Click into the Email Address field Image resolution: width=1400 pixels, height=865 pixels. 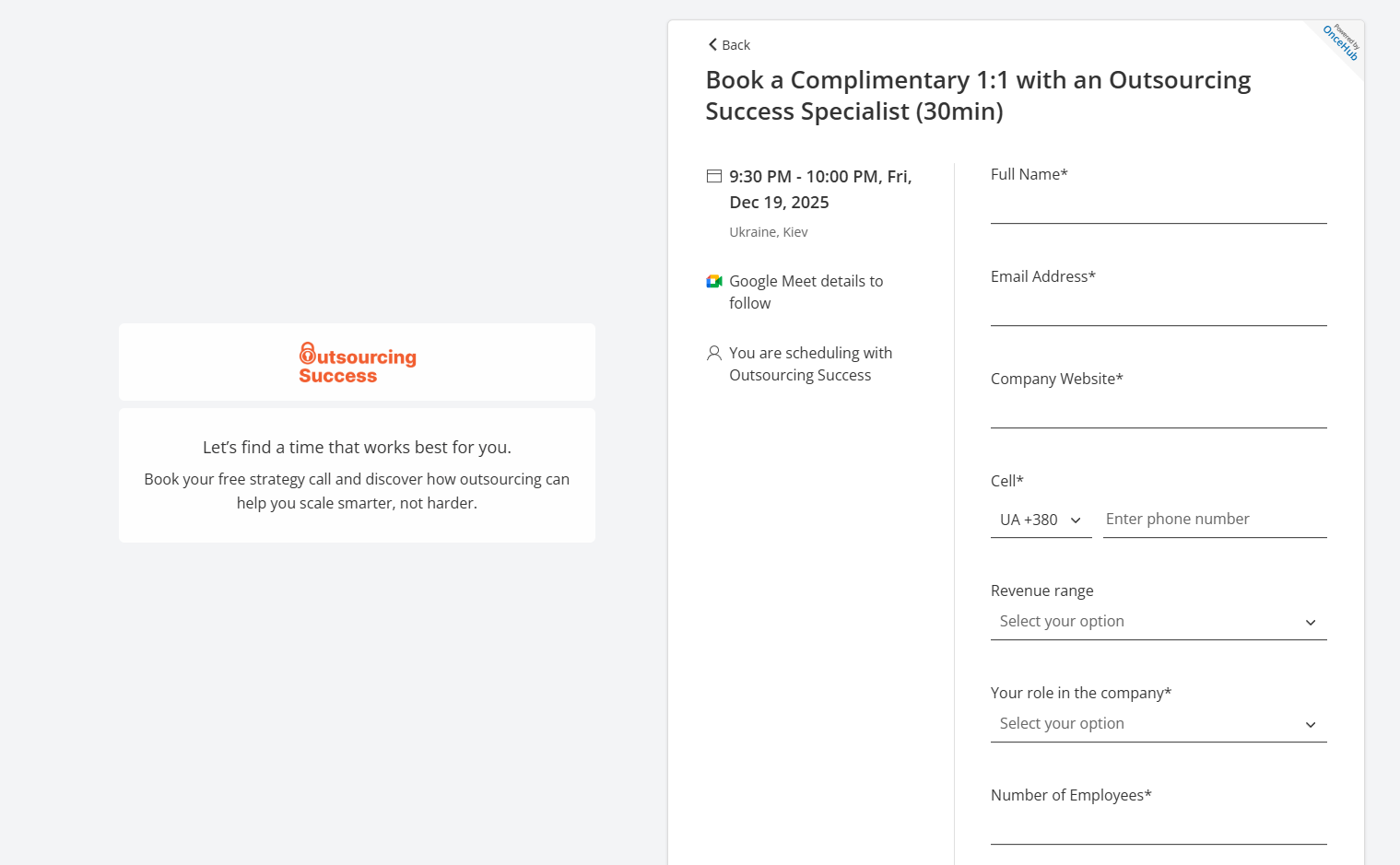[1158, 310]
